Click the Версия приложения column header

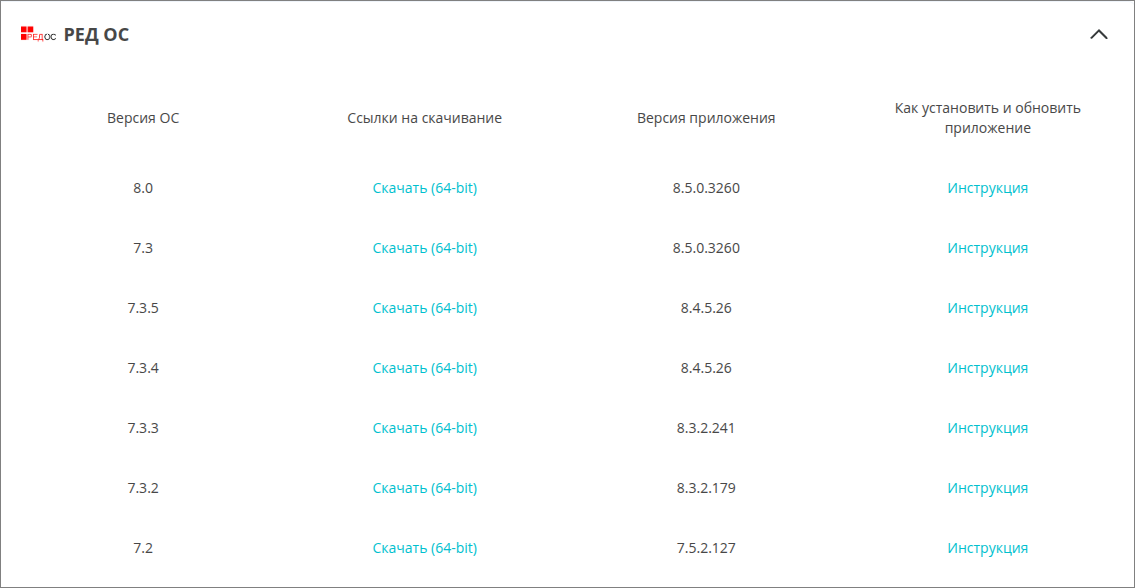pyautogui.click(x=706, y=118)
